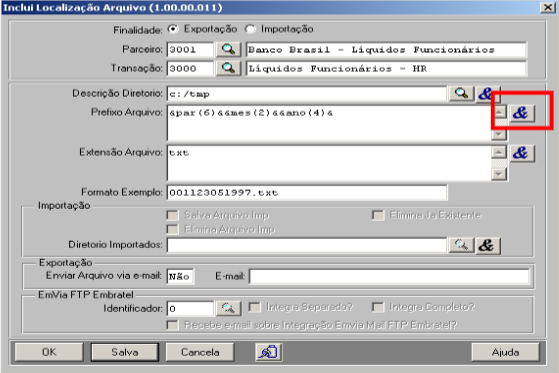
Task: Click the Descrição Diretorio field
Action: tap(307, 94)
